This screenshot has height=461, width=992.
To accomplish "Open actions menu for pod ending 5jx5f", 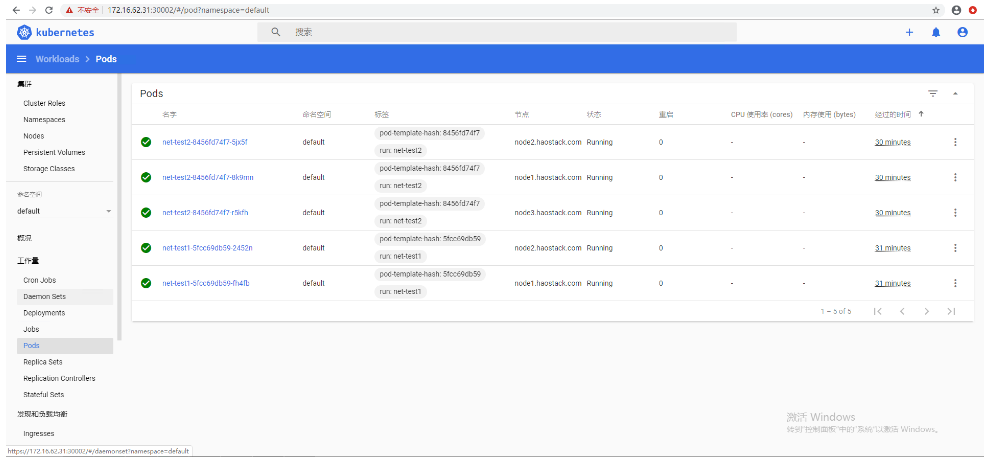I will click(x=955, y=142).
